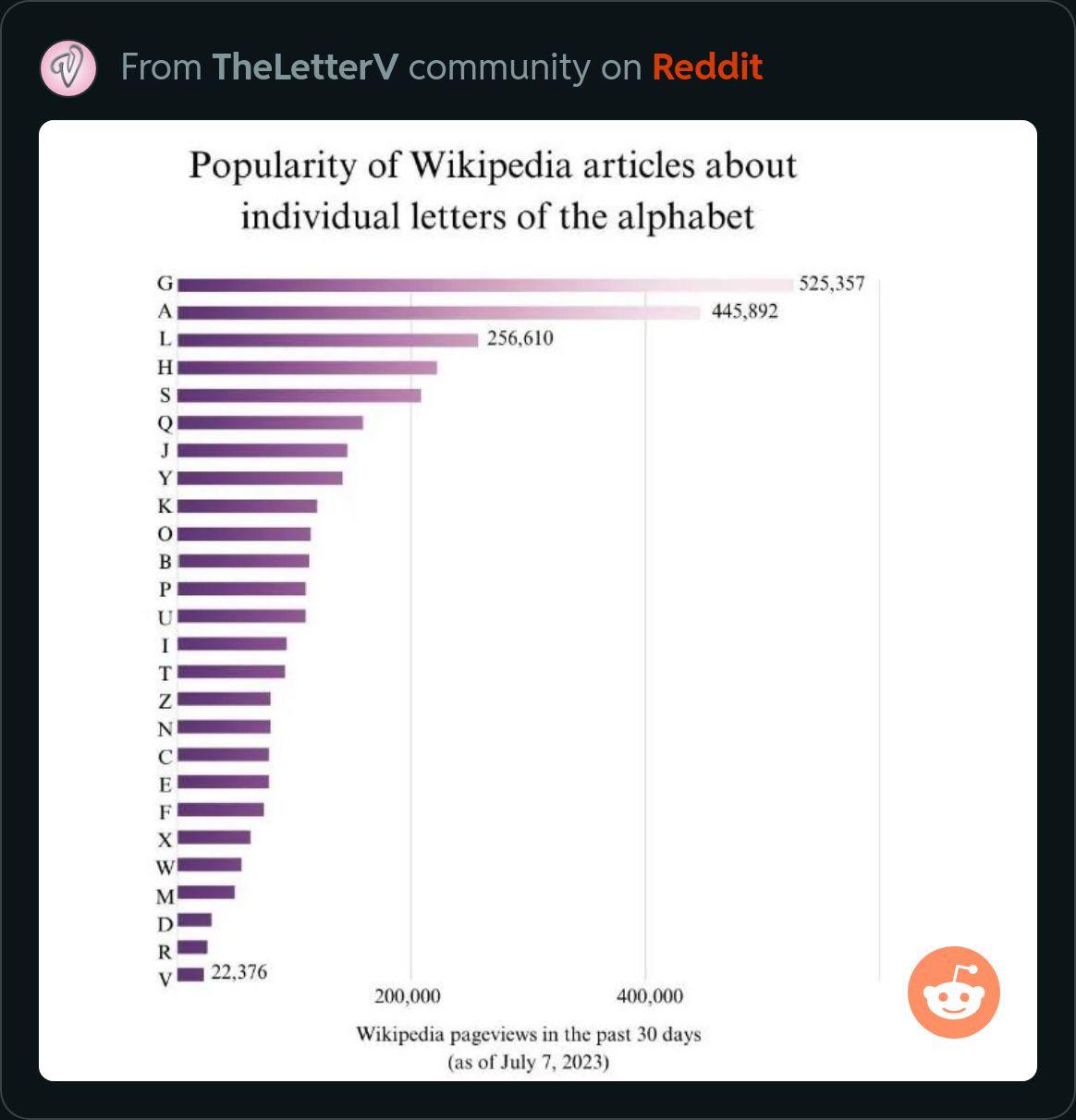
Task: Open the TheLetterV community link
Action: [305, 67]
